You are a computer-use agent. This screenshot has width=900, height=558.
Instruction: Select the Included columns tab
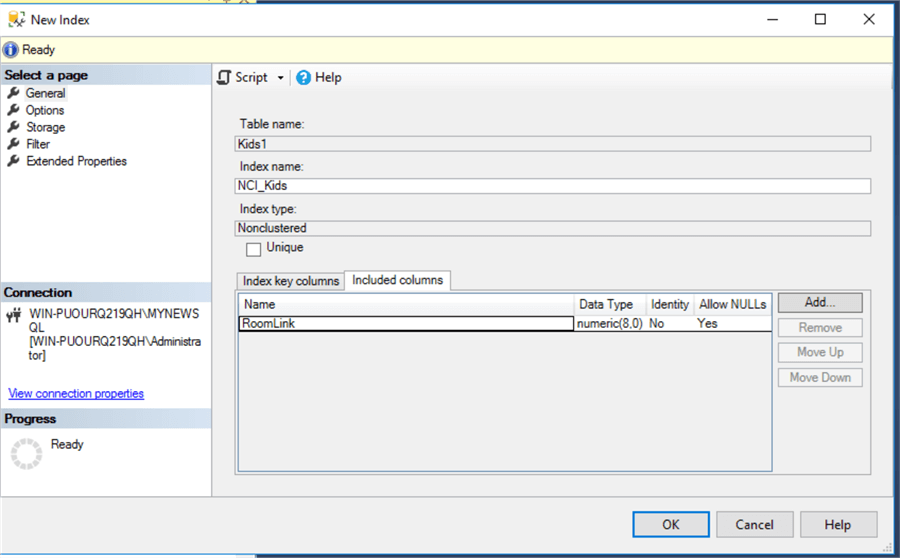pos(398,280)
